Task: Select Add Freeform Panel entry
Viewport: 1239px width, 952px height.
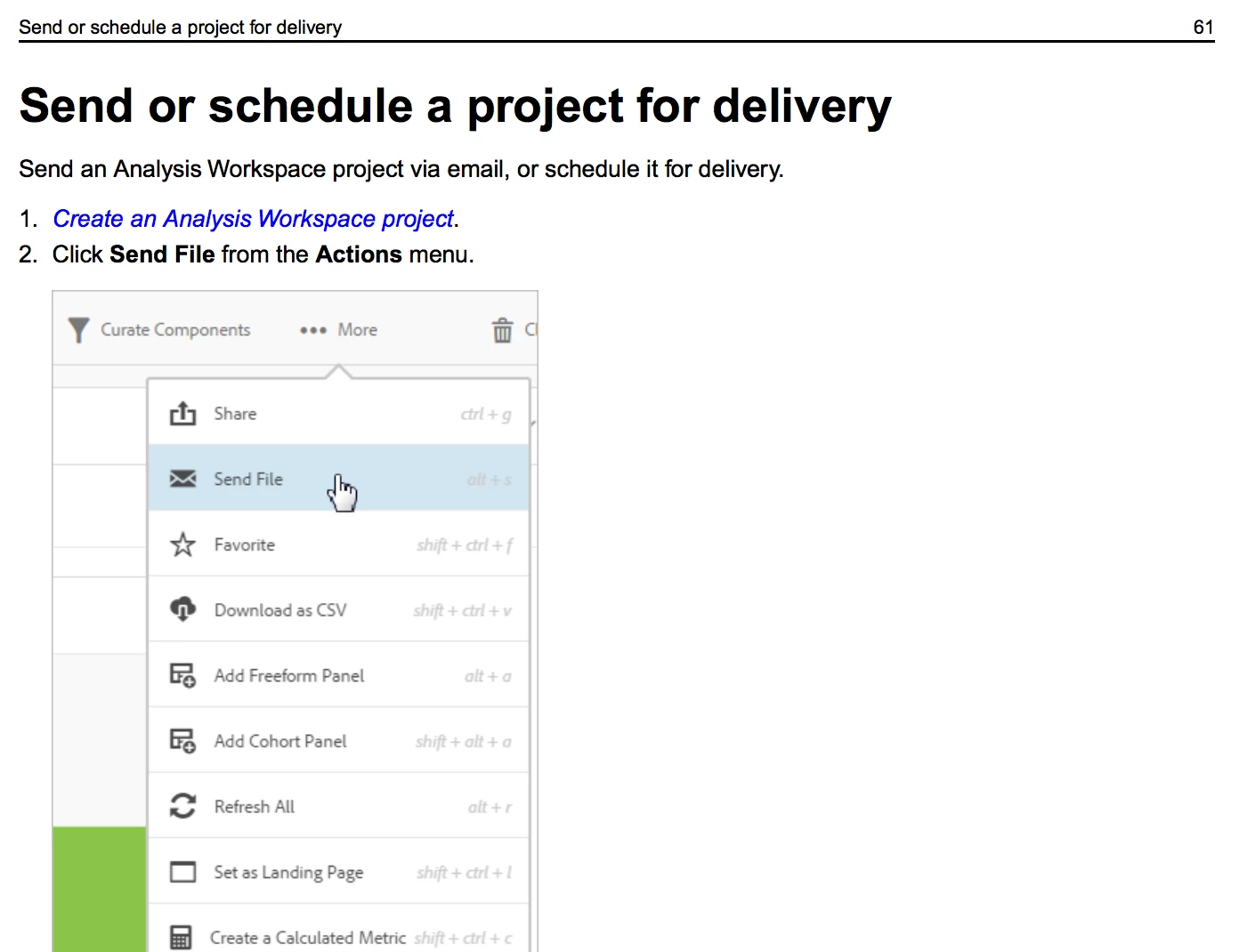Action: pos(339,675)
